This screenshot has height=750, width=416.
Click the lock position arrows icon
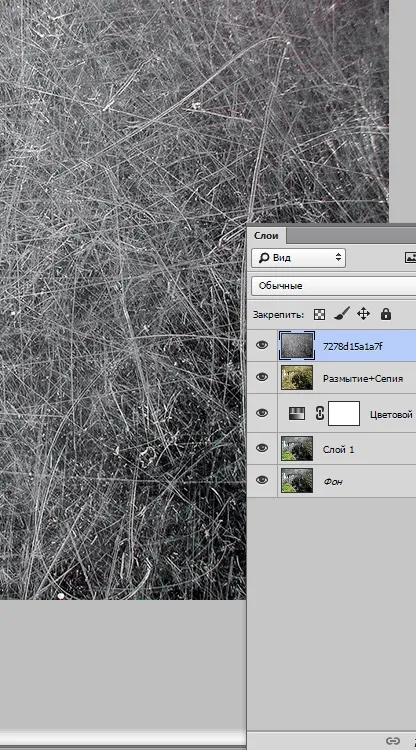pos(363,314)
